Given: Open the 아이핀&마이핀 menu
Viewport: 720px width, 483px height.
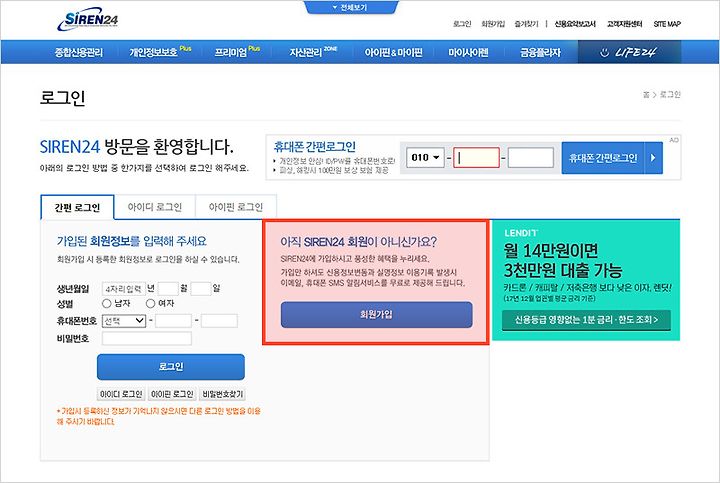Looking at the screenshot, I should click(394, 52).
